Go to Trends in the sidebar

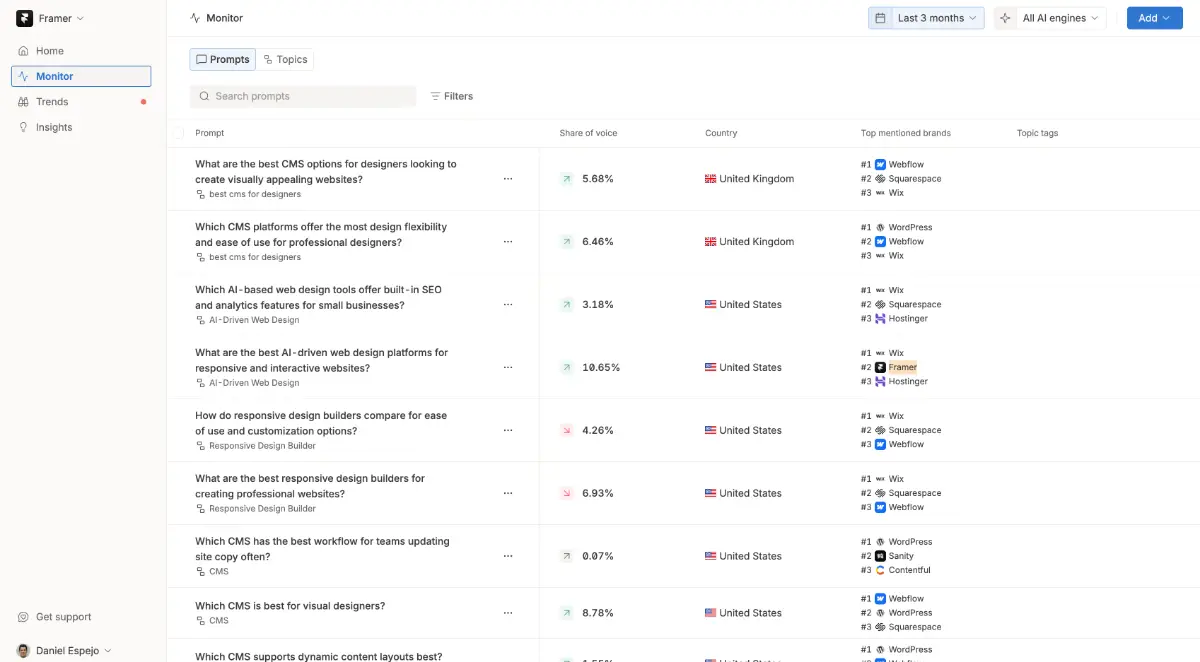(52, 101)
